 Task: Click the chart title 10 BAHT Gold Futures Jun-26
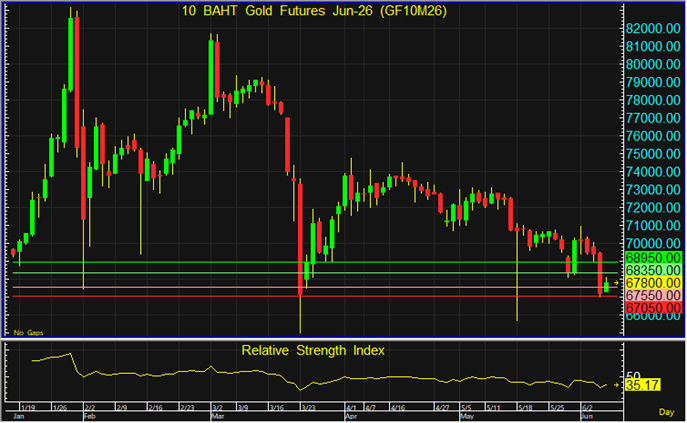(314, 11)
